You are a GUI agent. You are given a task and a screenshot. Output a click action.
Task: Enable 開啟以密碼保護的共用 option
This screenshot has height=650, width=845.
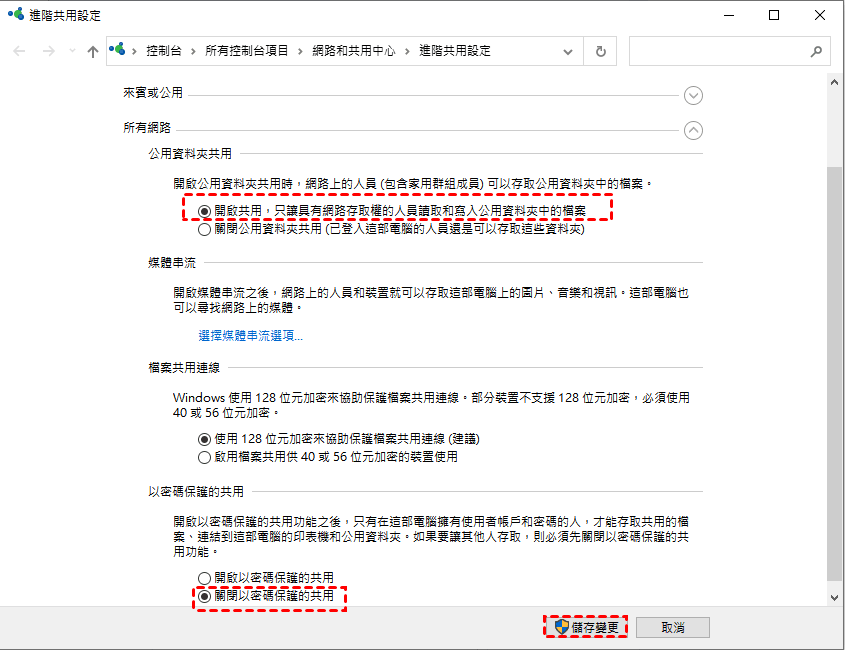205,578
